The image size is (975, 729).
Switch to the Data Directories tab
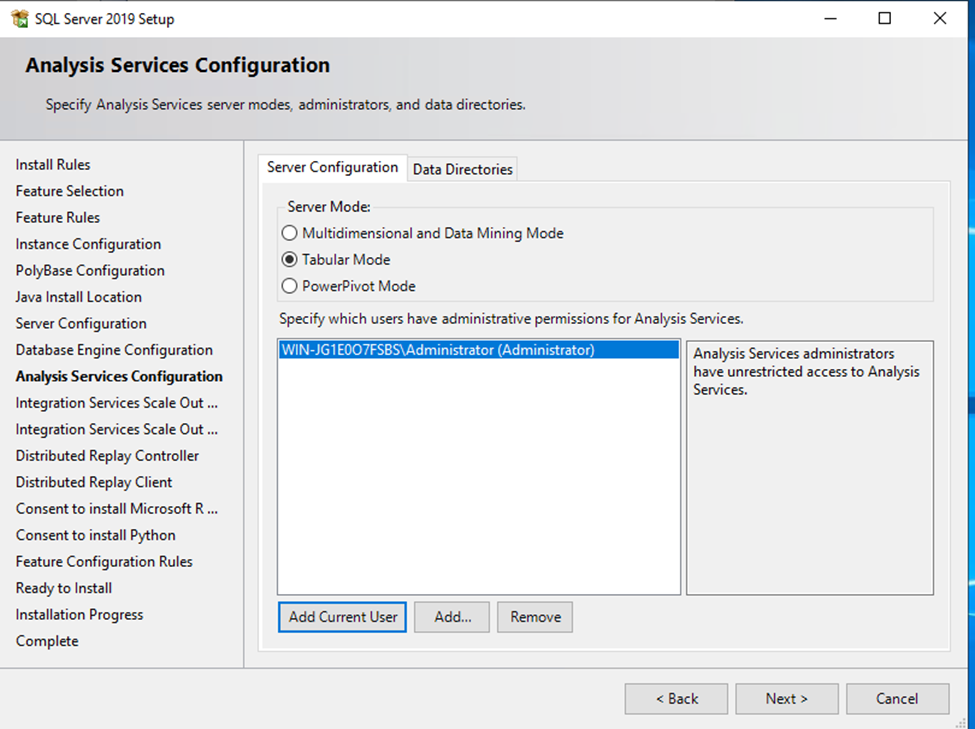[x=463, y=169]
